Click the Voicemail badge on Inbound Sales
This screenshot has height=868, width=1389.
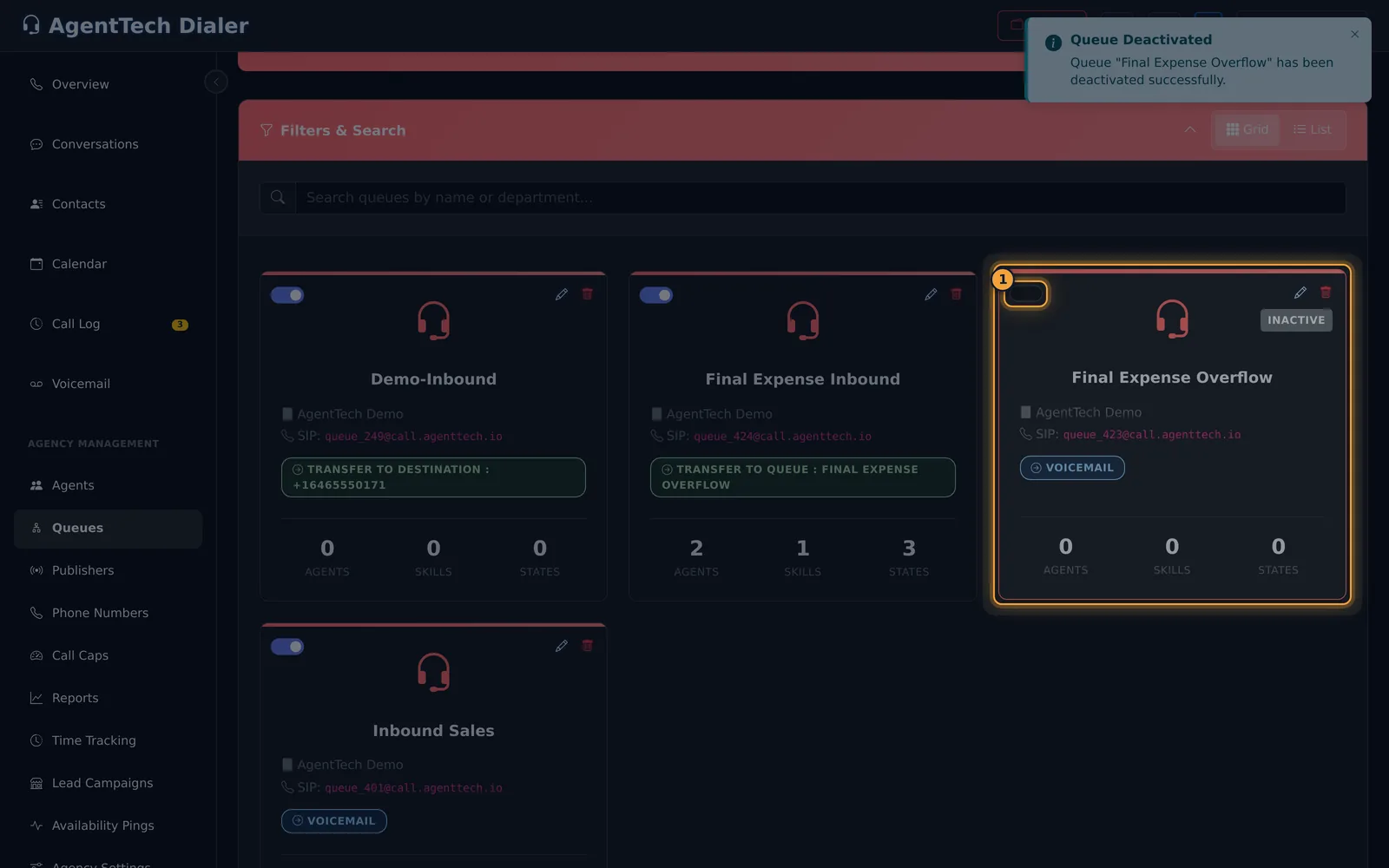[334, 821]
